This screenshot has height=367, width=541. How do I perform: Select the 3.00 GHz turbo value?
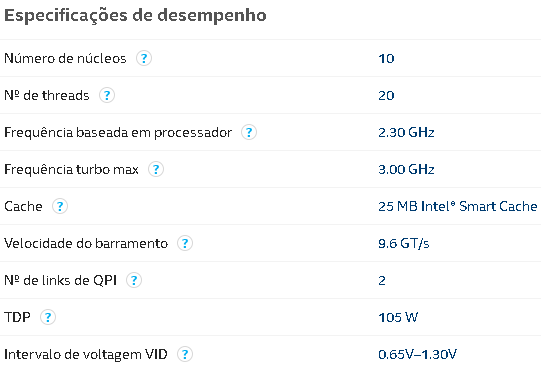(x=406, y=169)
